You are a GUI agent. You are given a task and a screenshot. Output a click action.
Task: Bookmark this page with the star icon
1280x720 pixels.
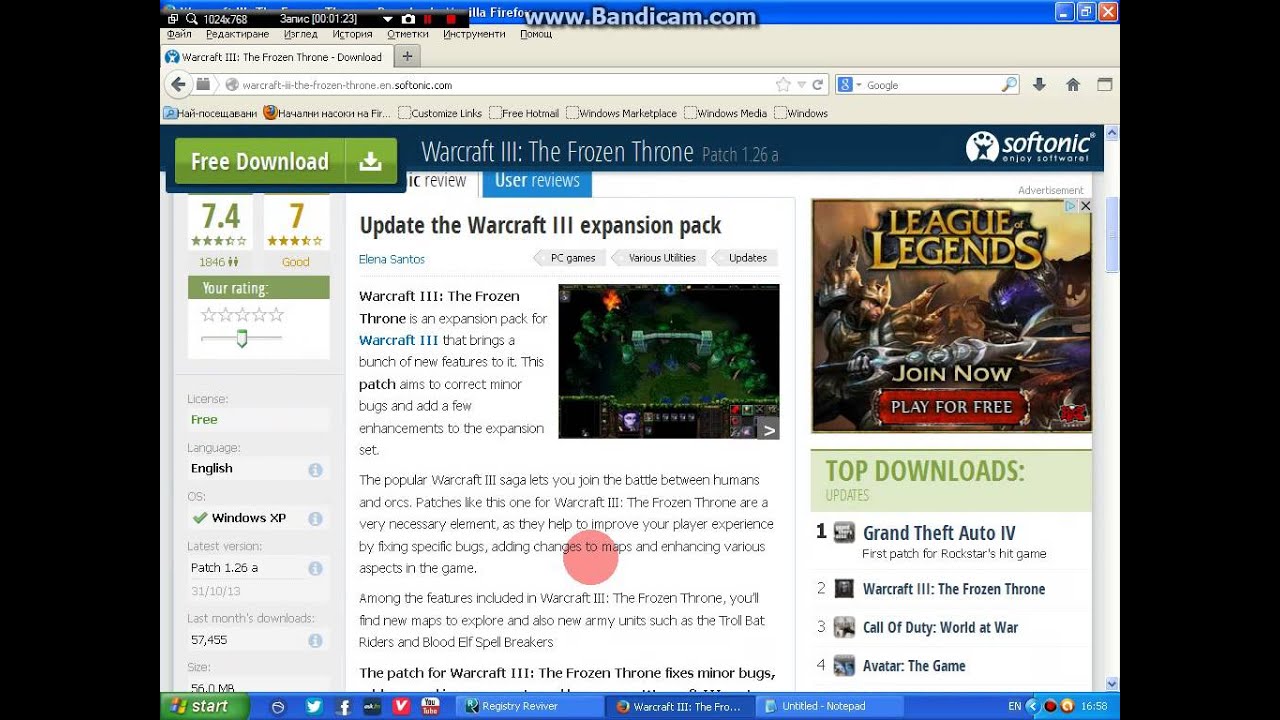pyautogui.click(x=783, y=85)
